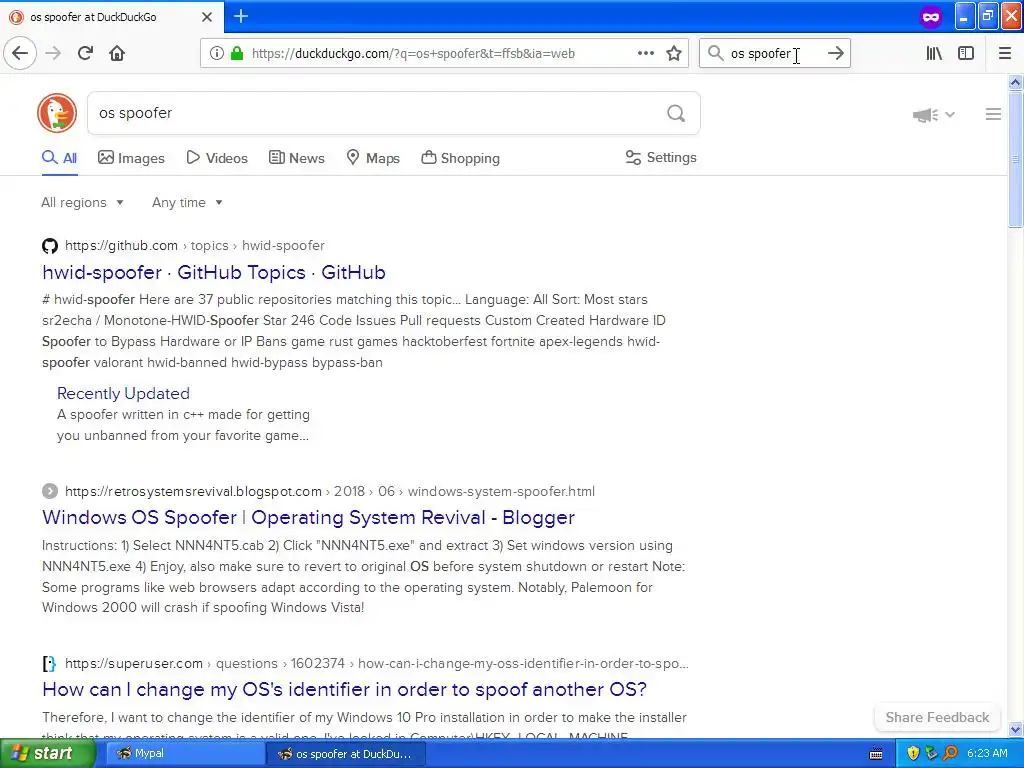Open page actions three-dot menu

(x=646, y=53)
